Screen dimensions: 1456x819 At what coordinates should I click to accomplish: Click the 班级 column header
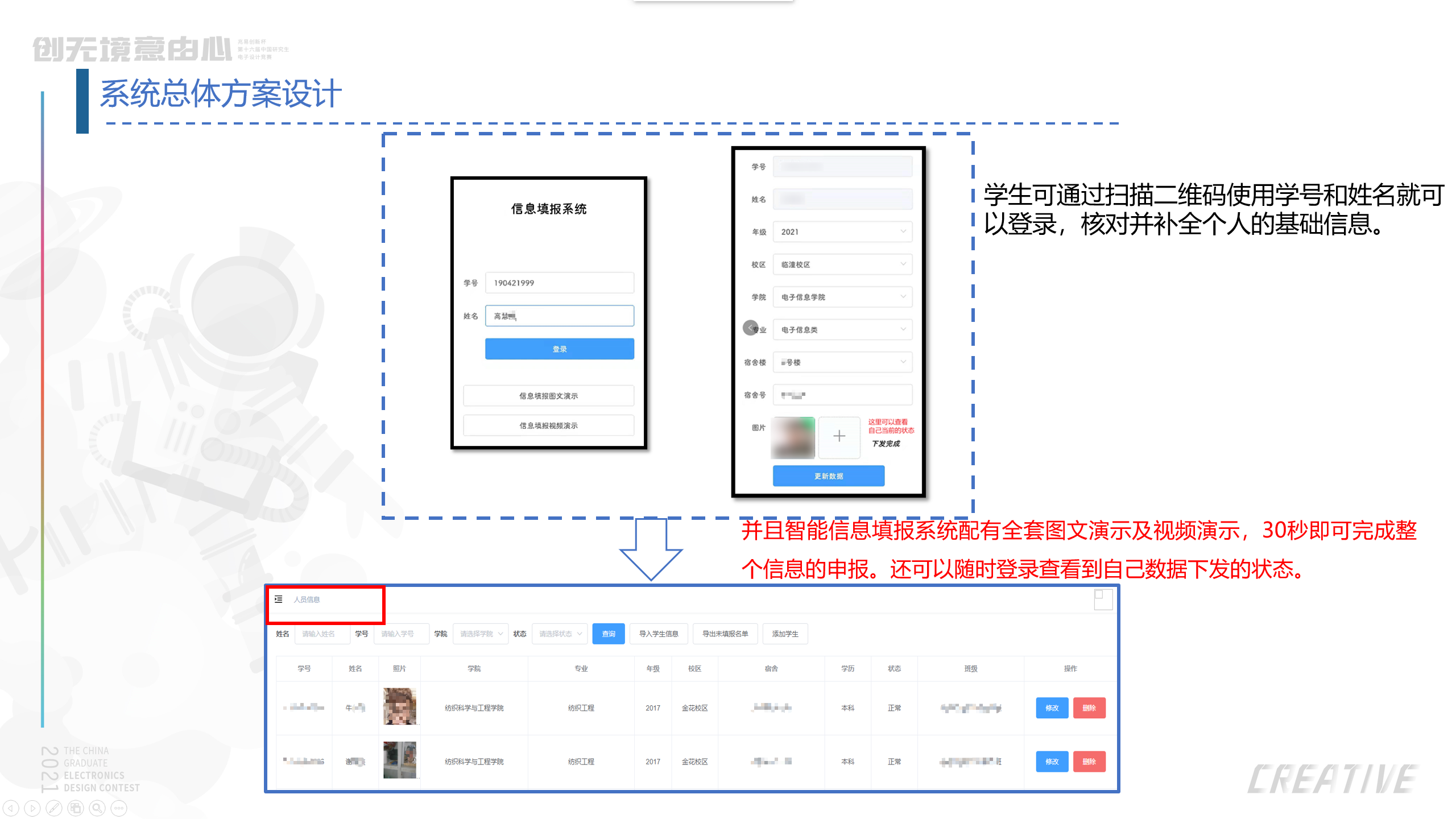(x=971, y=668)
